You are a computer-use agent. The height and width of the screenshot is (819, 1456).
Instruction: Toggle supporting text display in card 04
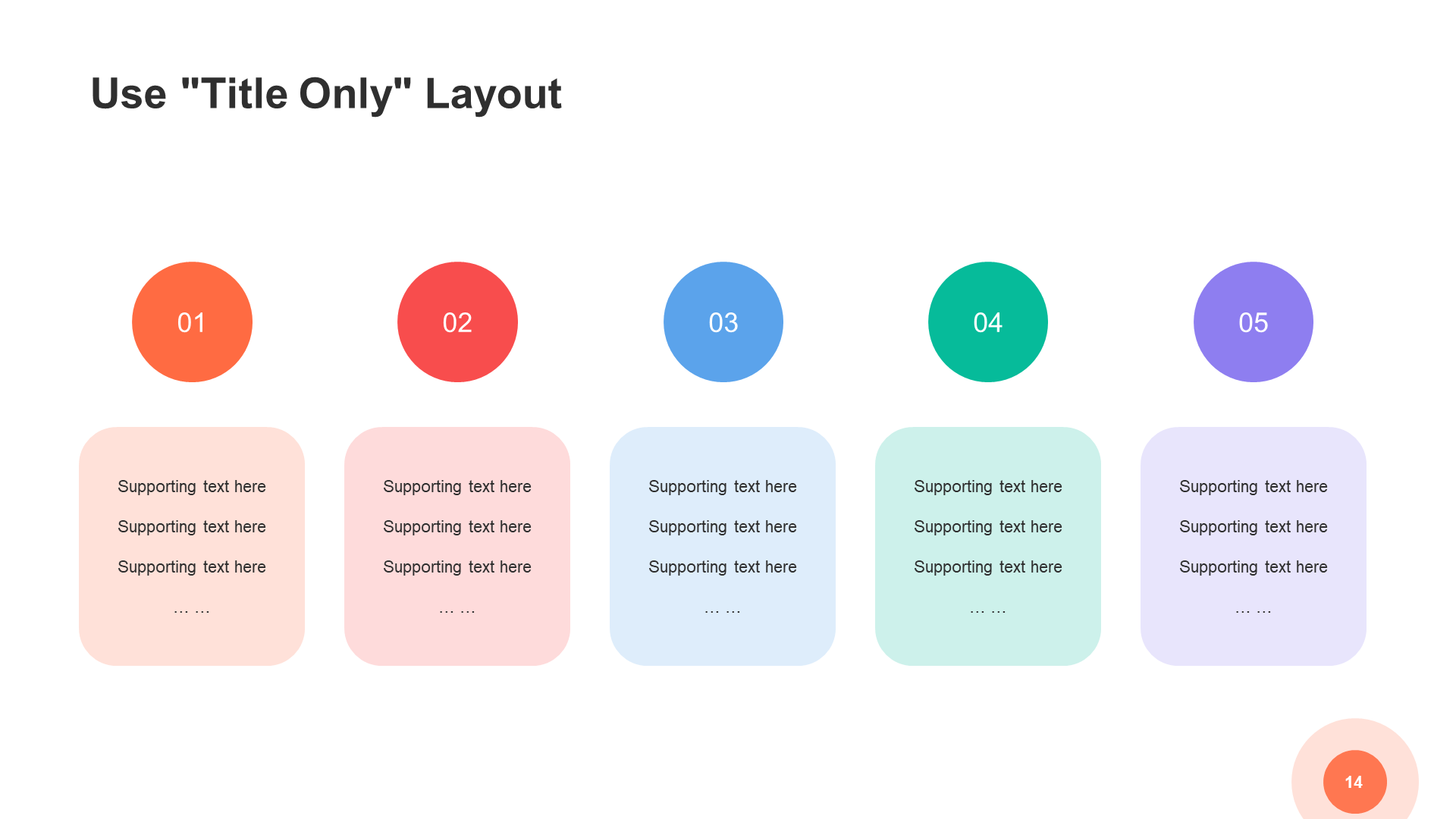(x=988, y=554)
